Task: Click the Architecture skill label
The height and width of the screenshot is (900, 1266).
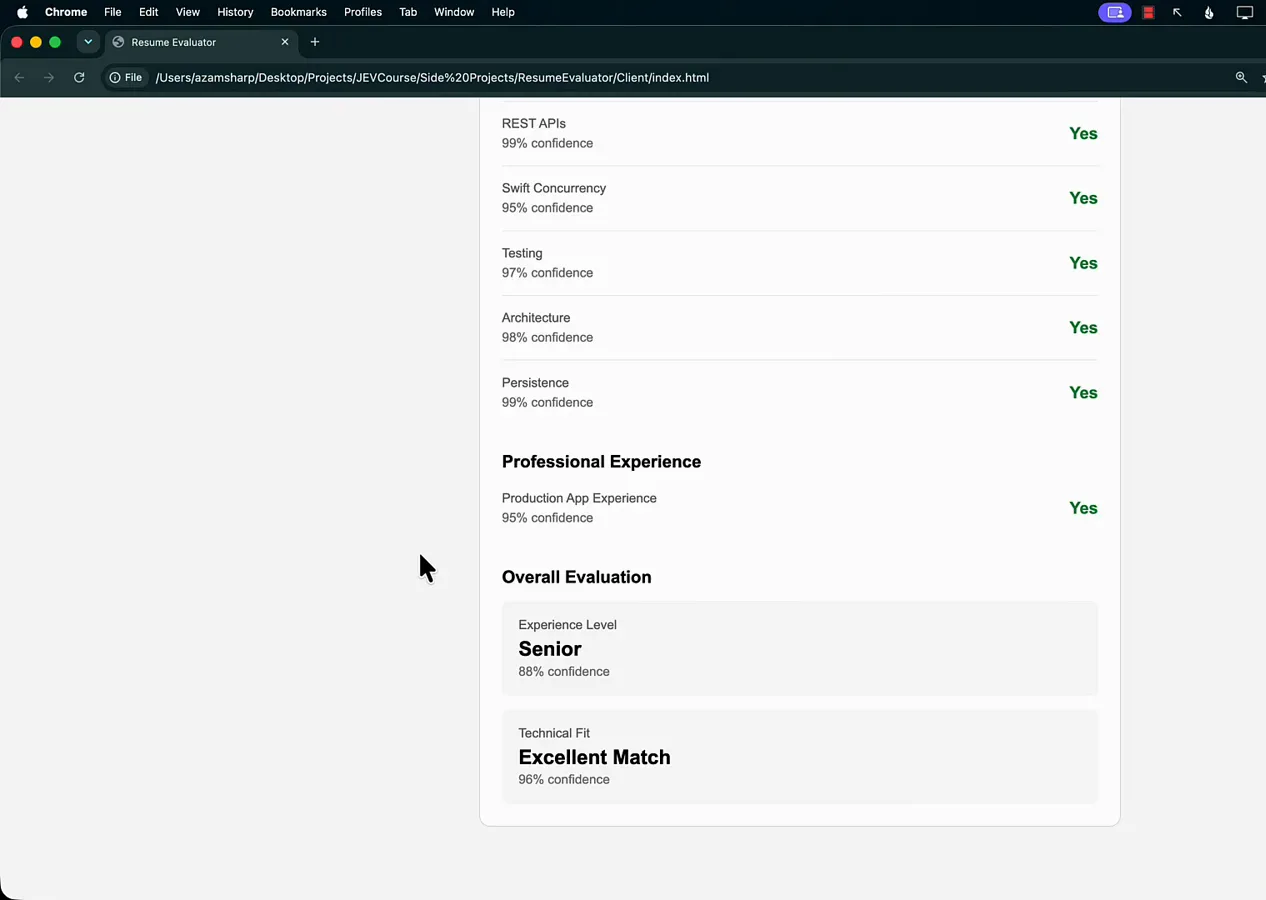Action: 536,318
